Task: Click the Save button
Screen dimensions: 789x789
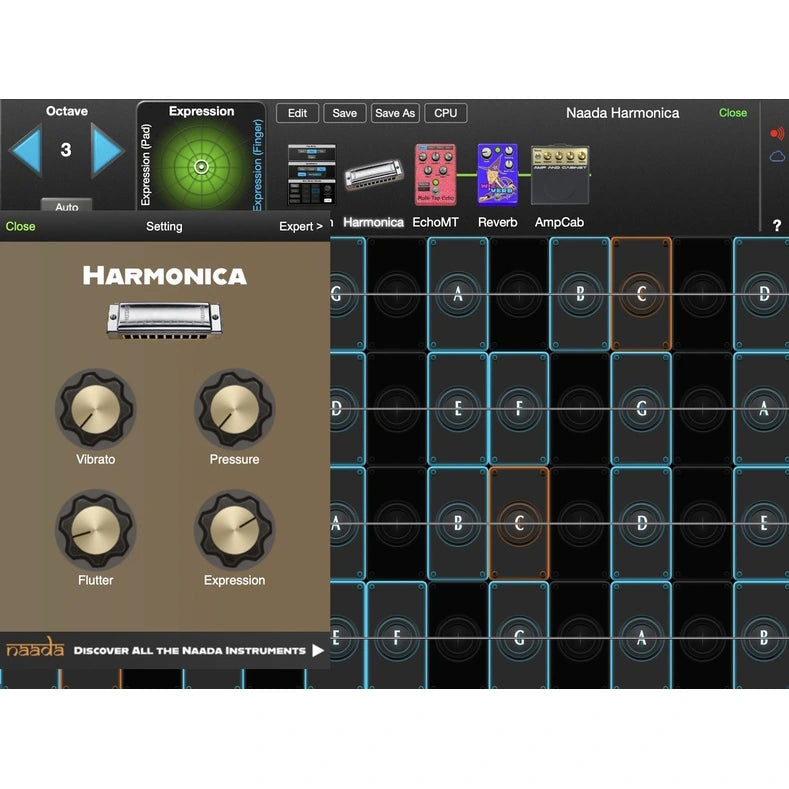Action: [345, 113]
